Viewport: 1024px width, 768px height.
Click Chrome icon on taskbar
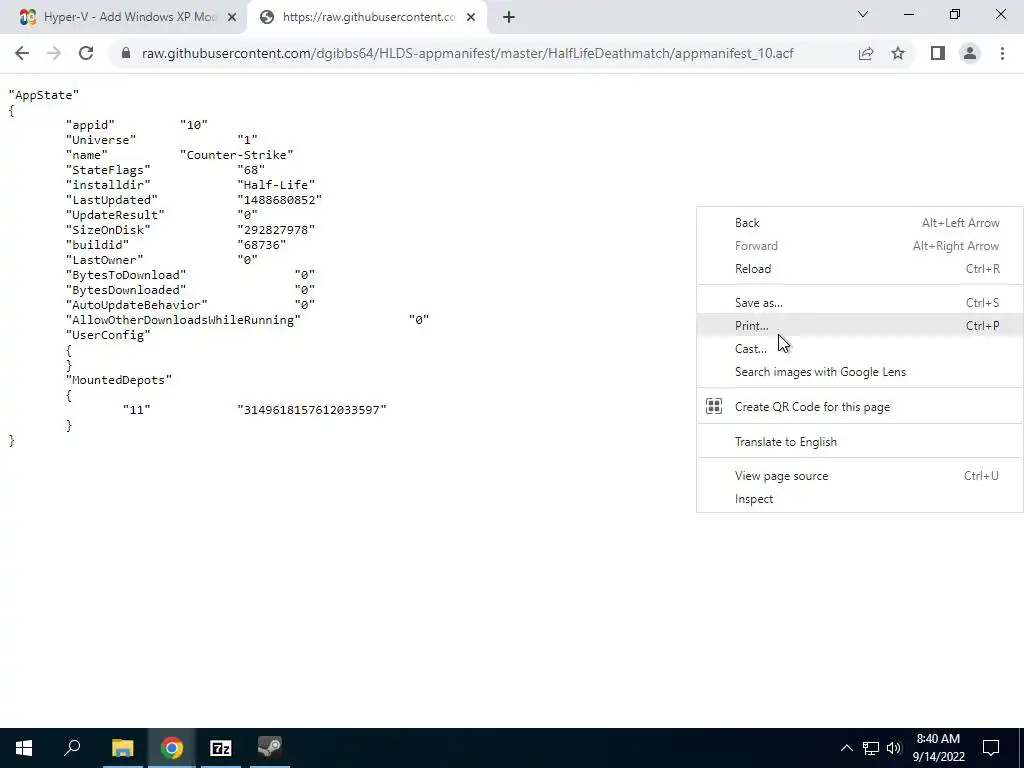click(x=172, y=748)
